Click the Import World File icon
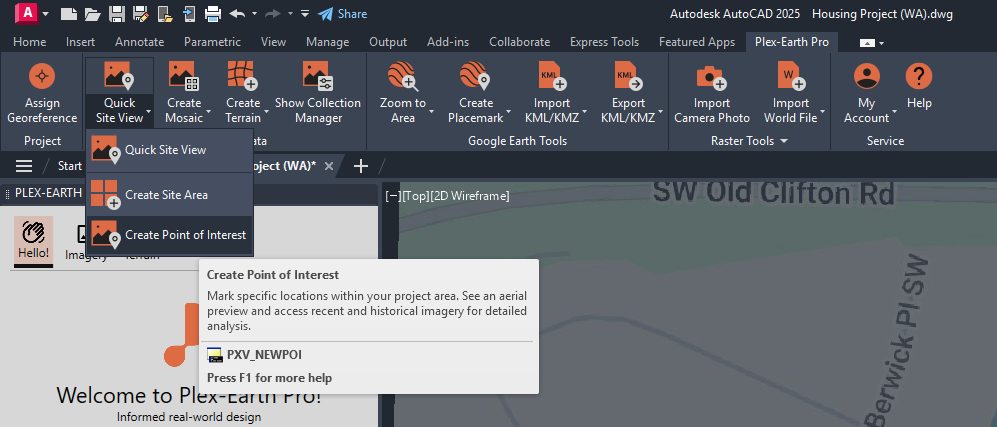 pos(791,76)
